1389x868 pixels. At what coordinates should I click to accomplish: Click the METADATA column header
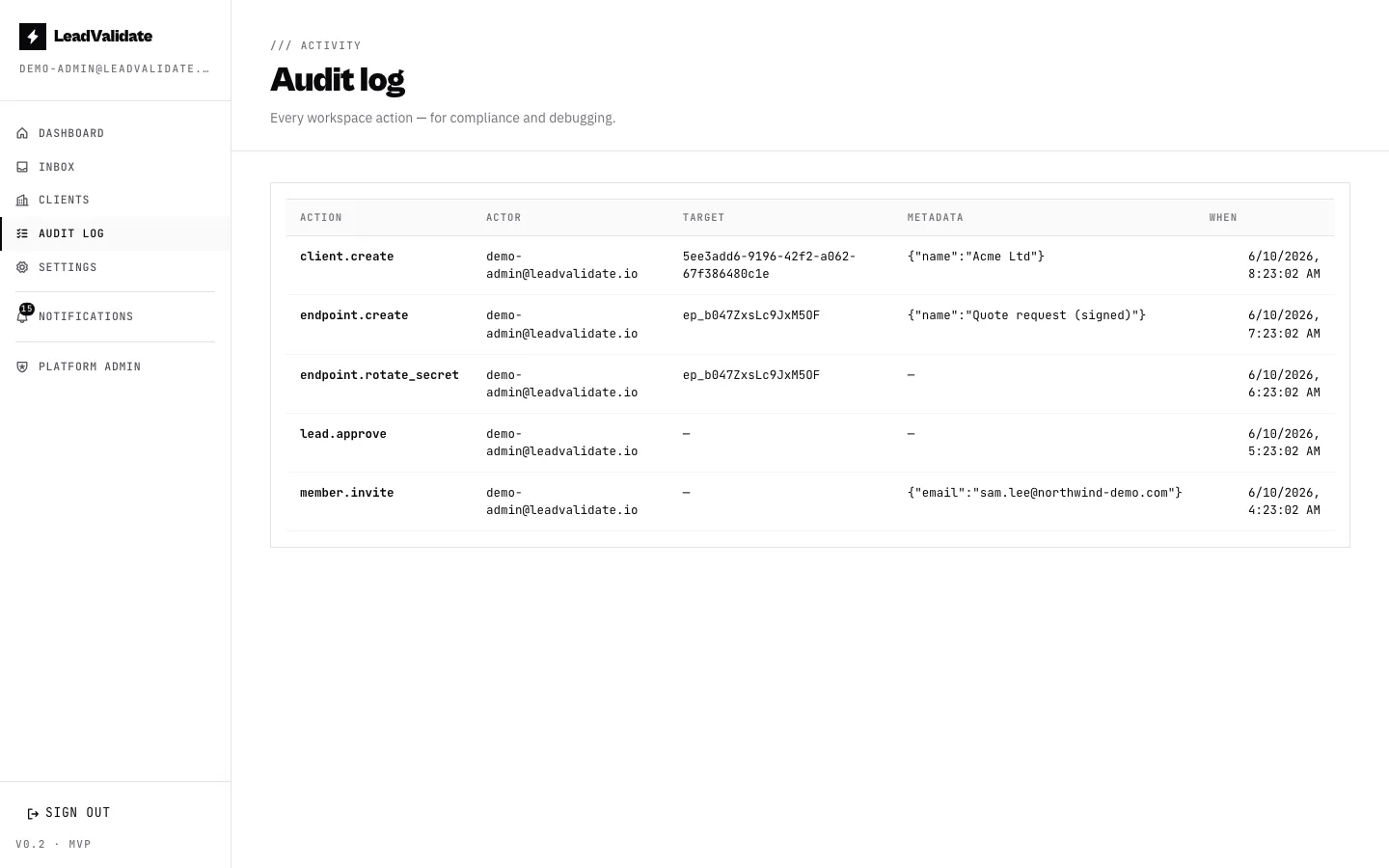[x=936, y=218]
